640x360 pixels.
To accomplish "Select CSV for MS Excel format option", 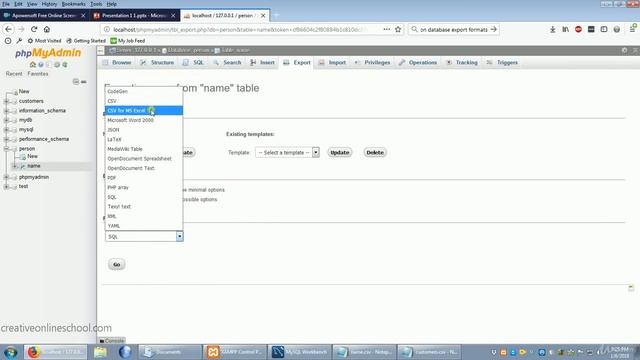I will point(144,111).
